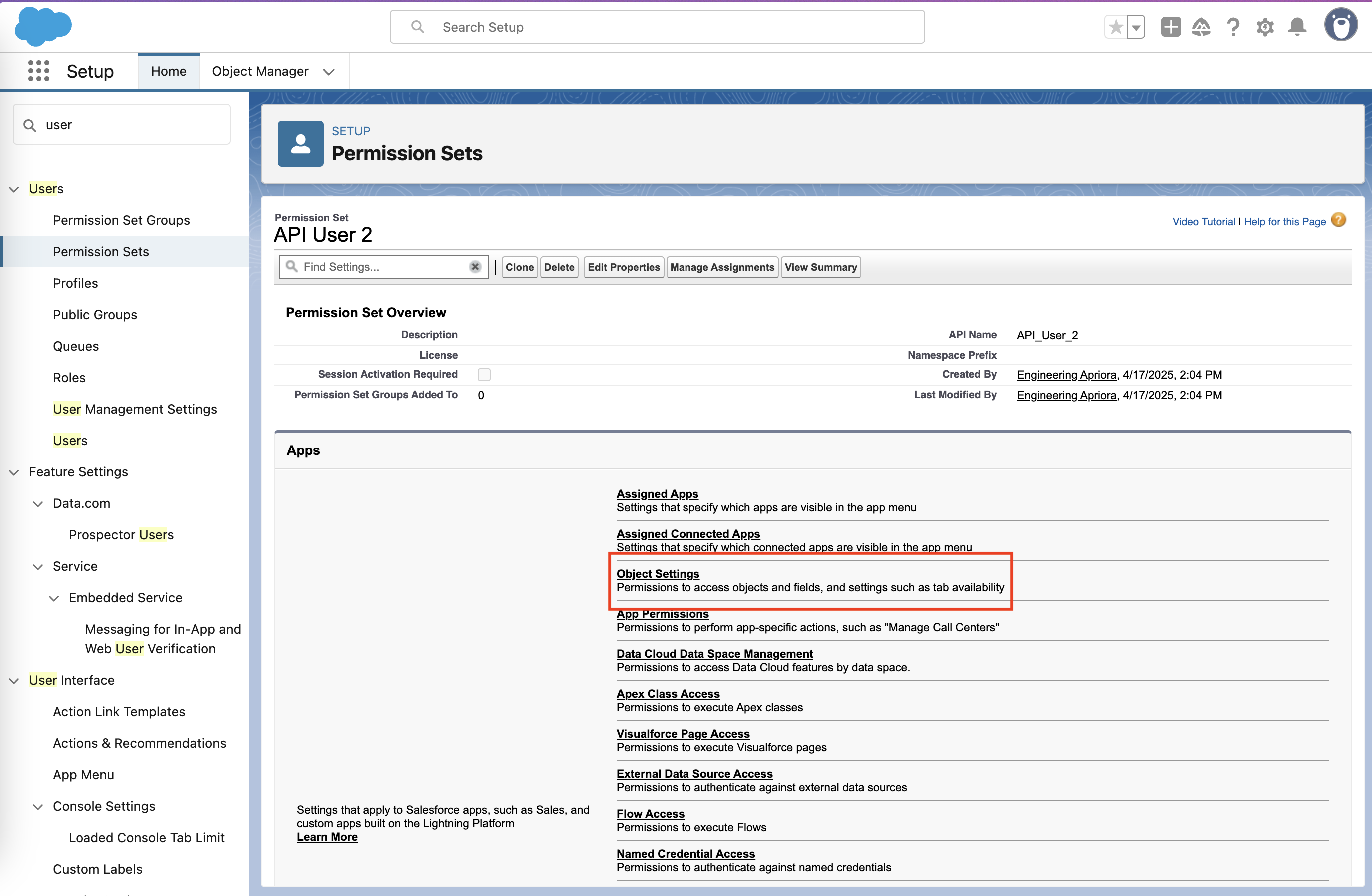The width and height of the screenshot is (1372, 896).
Task: Open the Users item under Users section
Action: pyautogui.click(x=70, y=440)
